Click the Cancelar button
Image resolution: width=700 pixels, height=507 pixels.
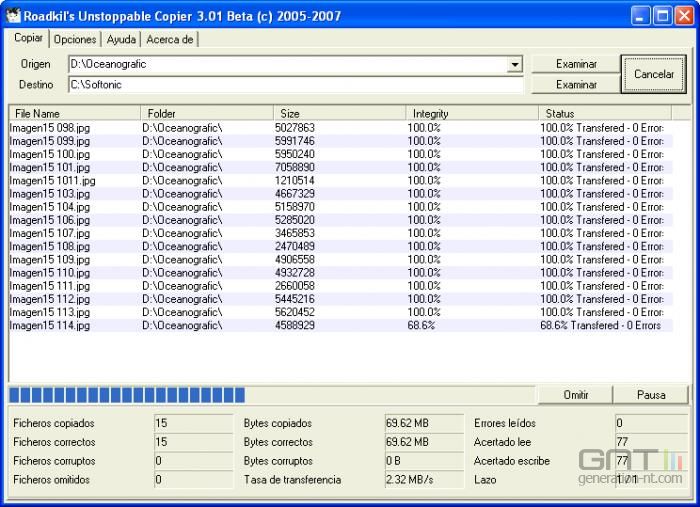tap(654, 74)
